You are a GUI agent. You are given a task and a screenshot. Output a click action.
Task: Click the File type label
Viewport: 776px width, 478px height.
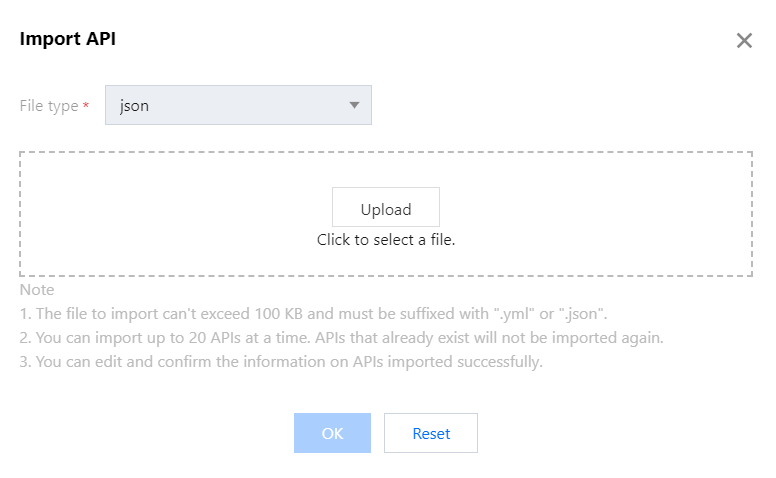(49, 105)
